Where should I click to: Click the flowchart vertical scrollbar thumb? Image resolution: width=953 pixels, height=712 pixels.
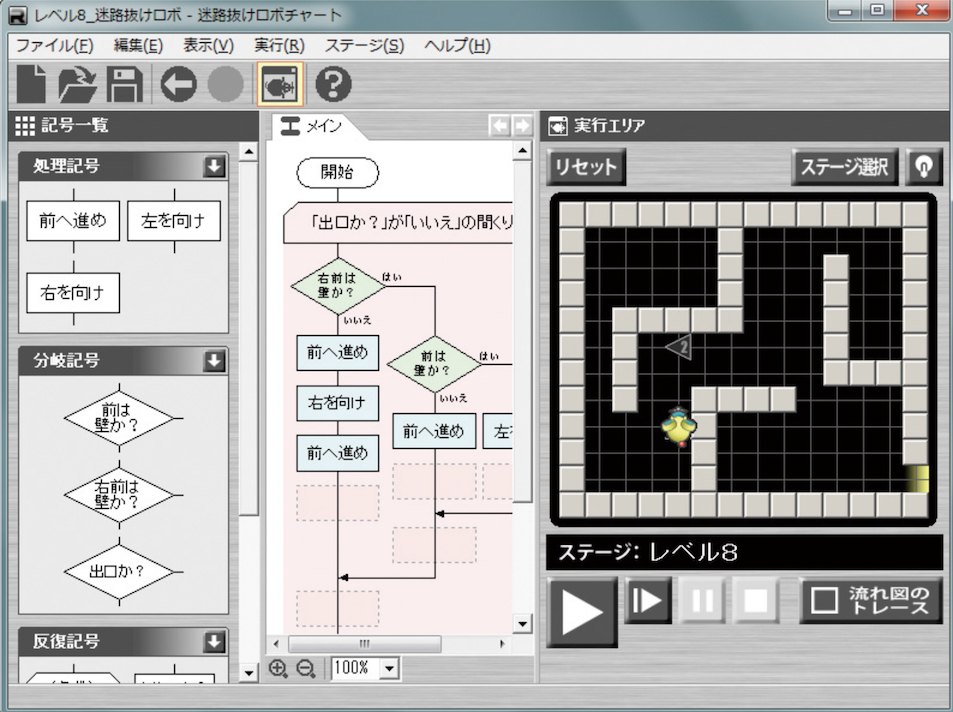click(x=523, y=331)
